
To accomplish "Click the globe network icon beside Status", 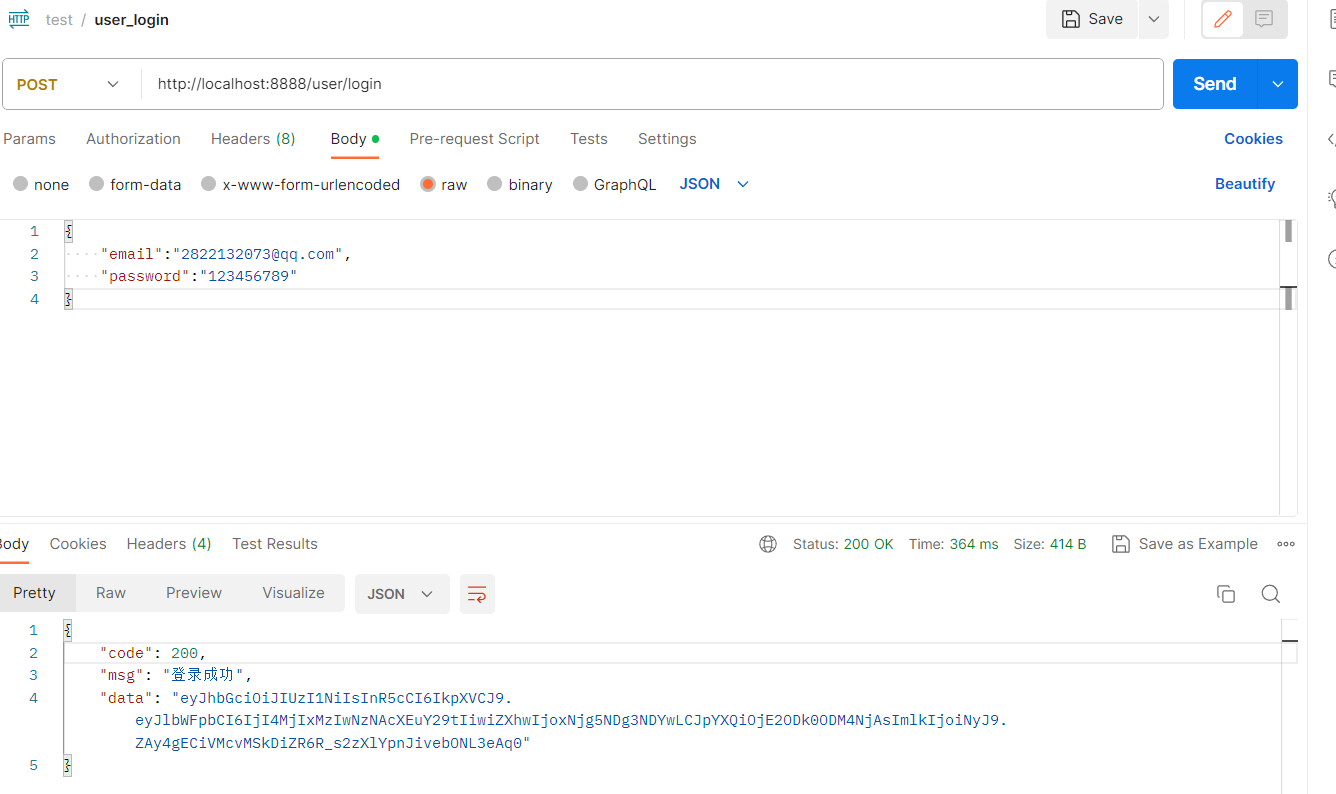I will click(x=768, y=544).
